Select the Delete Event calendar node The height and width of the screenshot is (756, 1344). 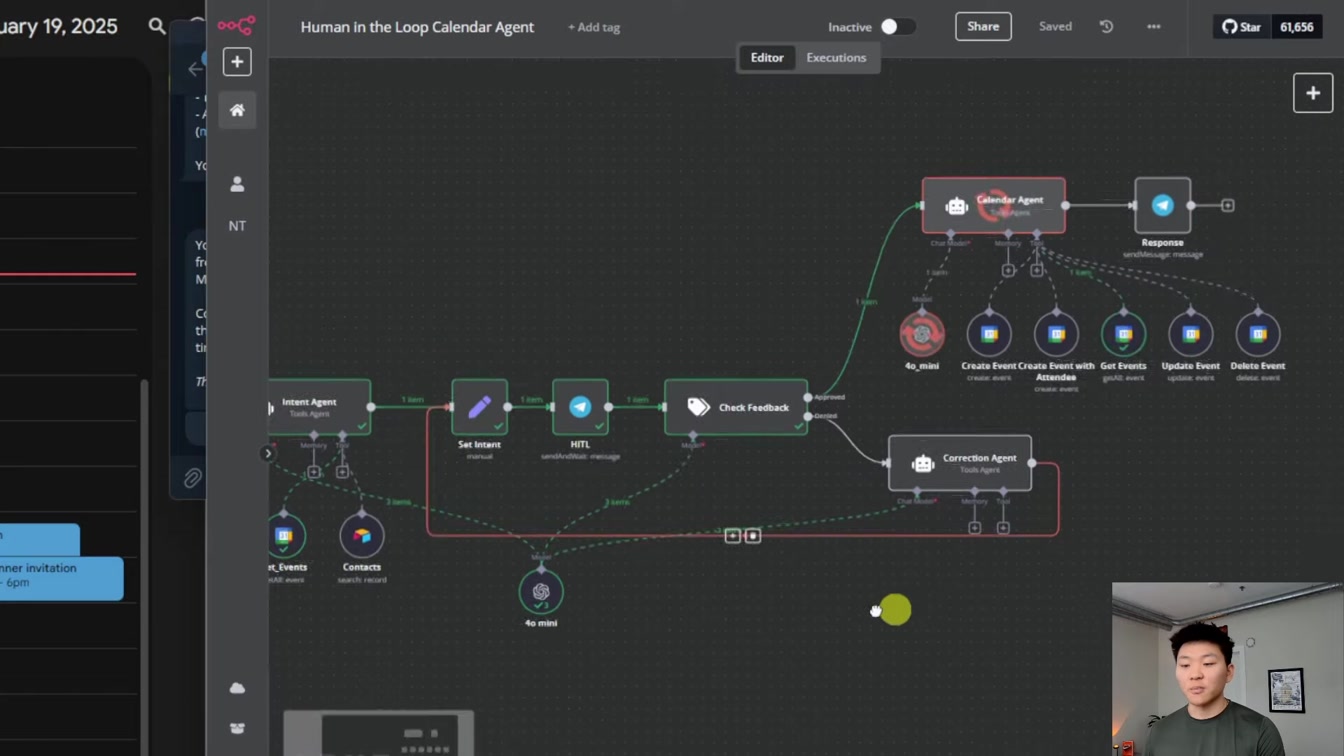[x=1258, y=334]
